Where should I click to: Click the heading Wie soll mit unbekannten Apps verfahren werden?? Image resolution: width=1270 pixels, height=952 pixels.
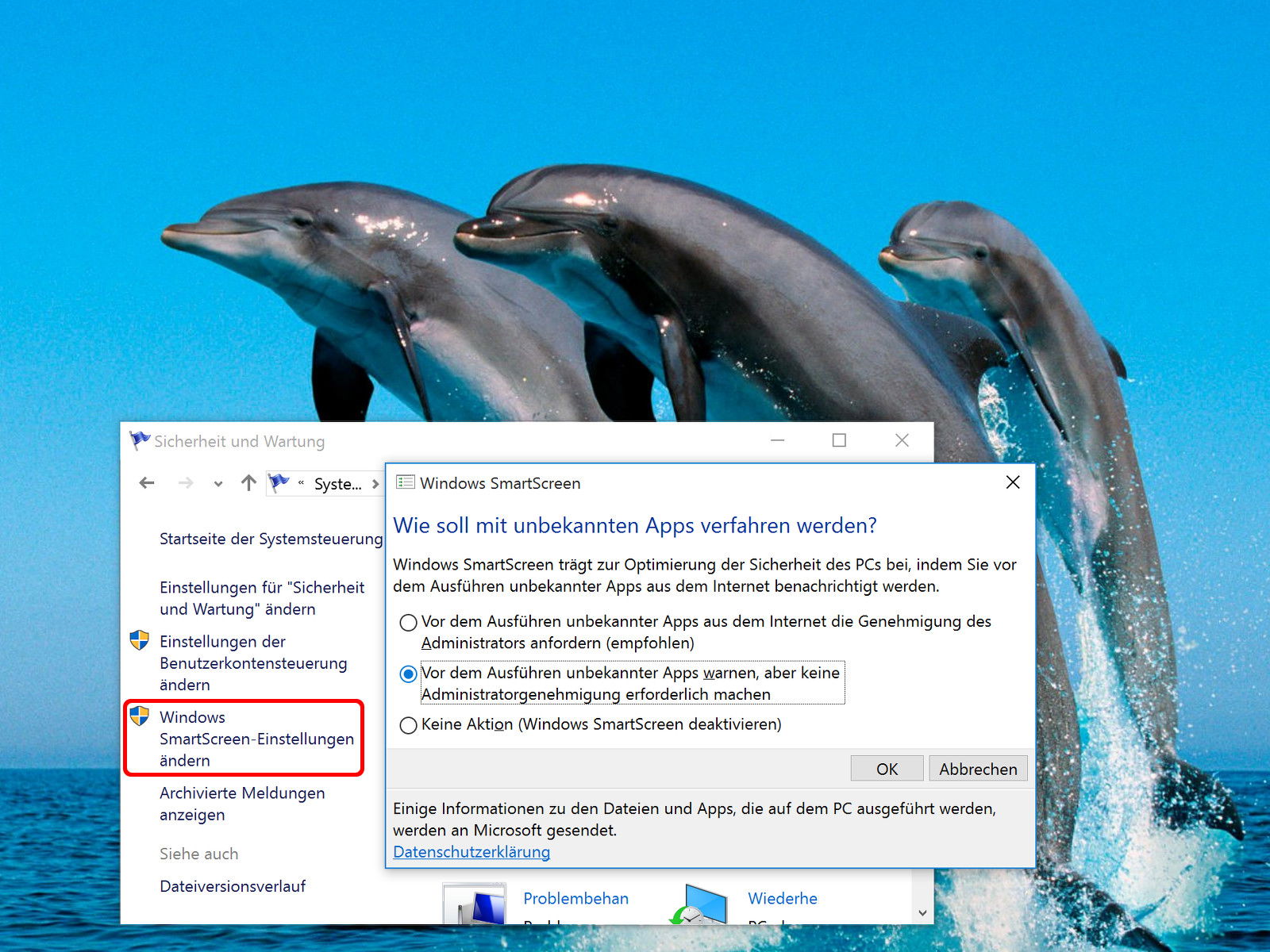(635, 525)
